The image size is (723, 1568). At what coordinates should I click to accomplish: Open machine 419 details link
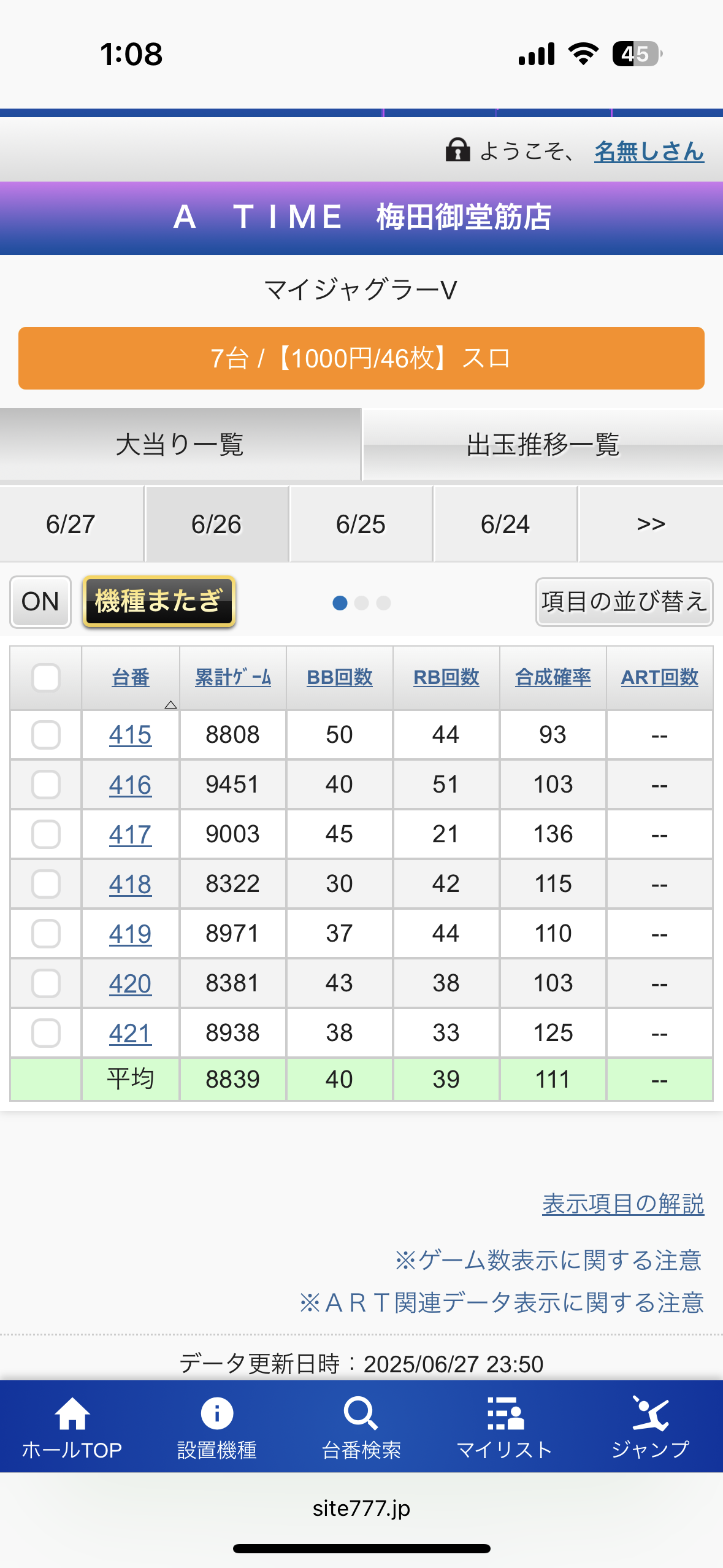(130, 934)
